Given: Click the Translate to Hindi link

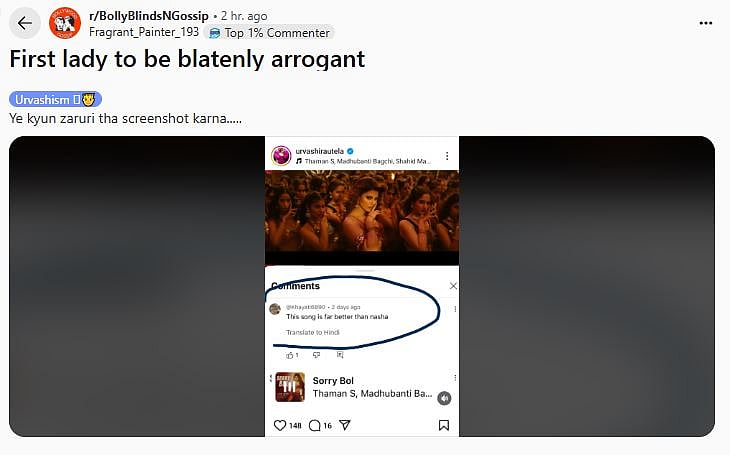Looking at the screenshot, I should (x=312, y=332).
